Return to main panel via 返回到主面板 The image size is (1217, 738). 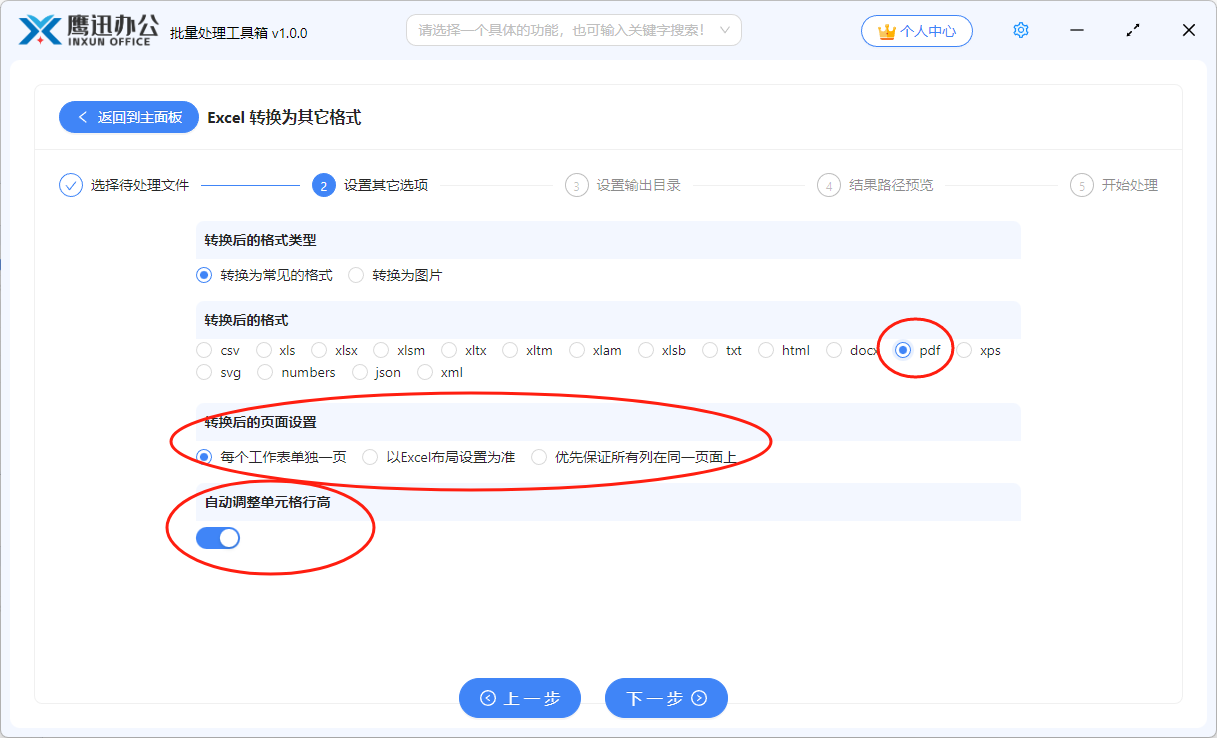point(129,117)
